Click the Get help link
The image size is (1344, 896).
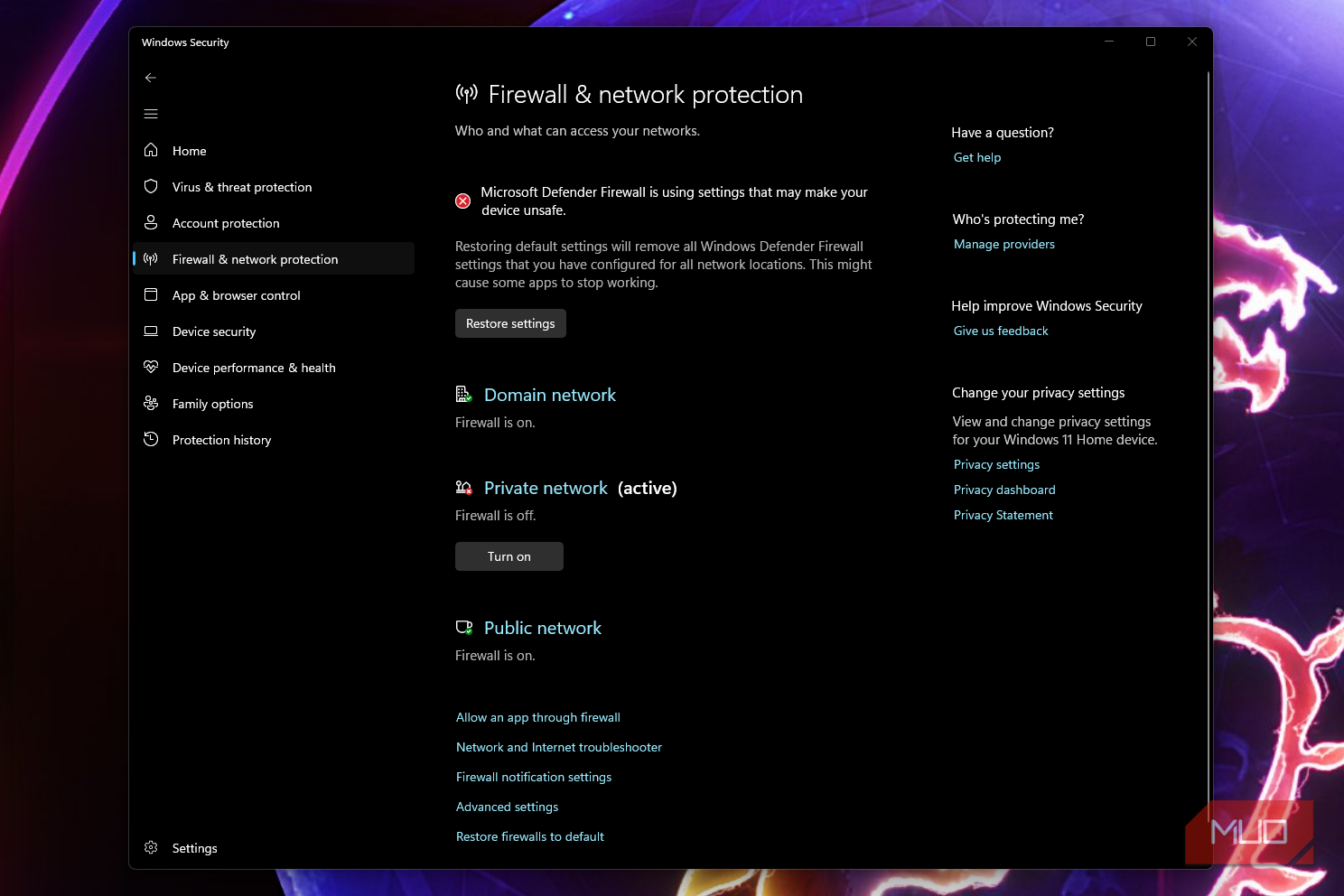coord(977,157)
